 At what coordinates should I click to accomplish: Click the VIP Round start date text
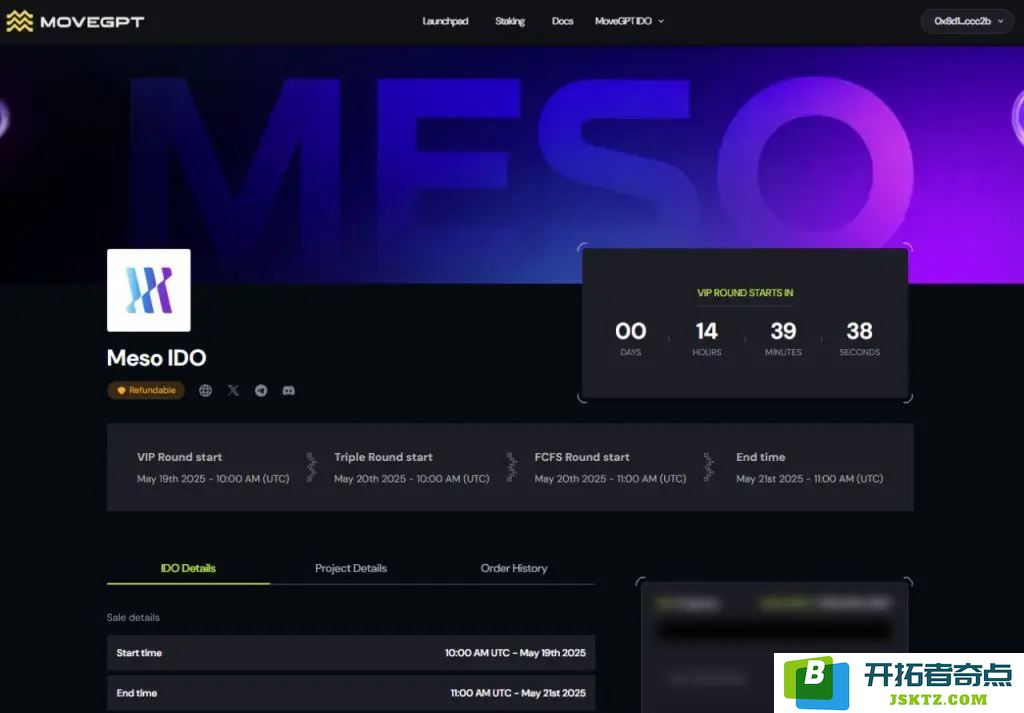[213, 479]
